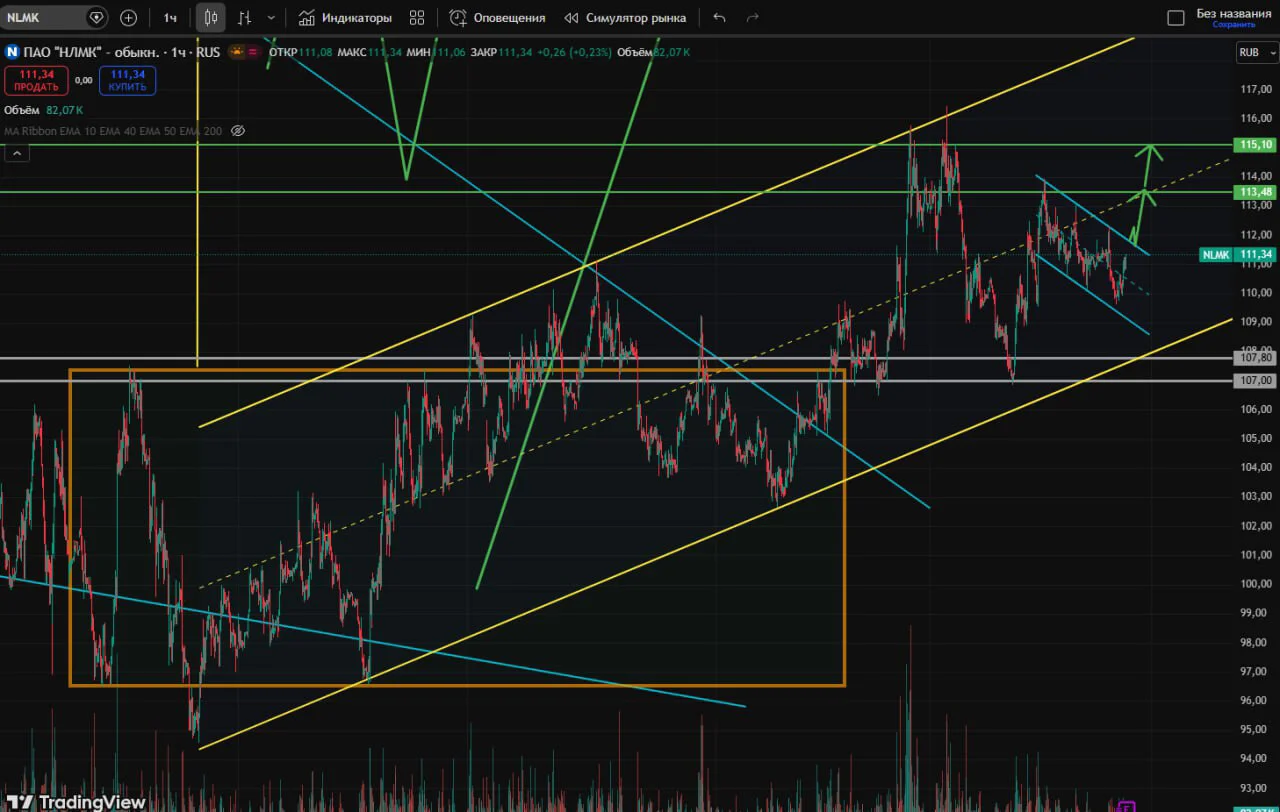Click the NLMK symbol search field
Screen dimensions: 1280x812
pos(55,17)
